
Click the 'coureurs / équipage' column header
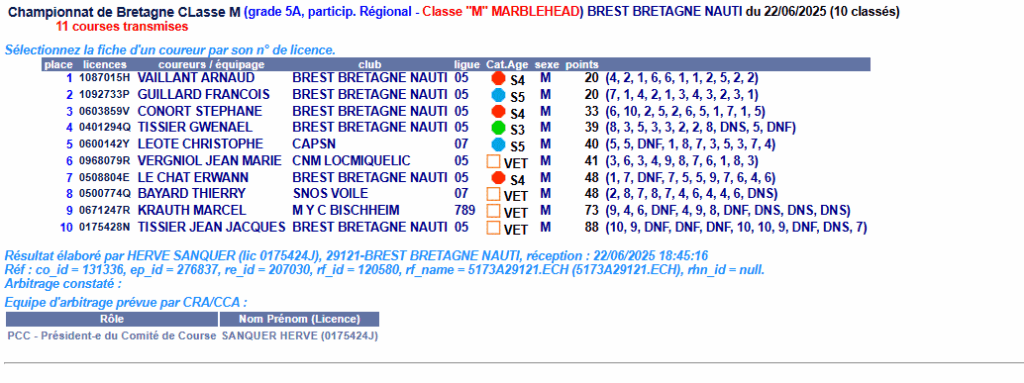click(x=211, y=64)
